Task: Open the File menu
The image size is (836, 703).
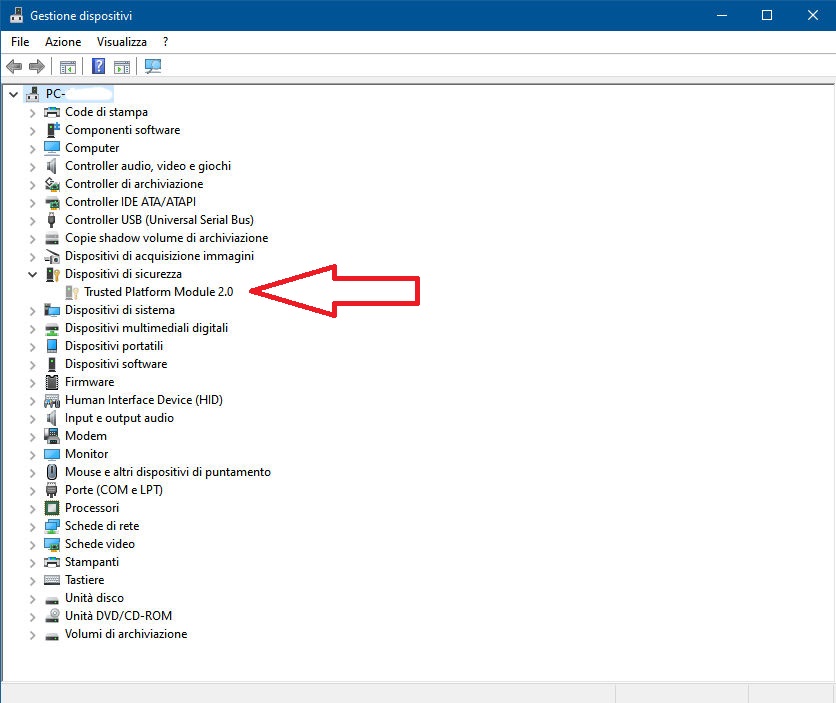Action: click(20, 42)
